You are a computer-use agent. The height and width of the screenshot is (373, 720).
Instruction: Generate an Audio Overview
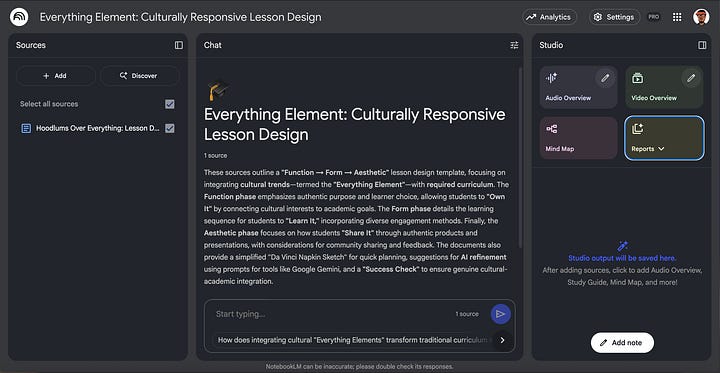tap(579, 87)
